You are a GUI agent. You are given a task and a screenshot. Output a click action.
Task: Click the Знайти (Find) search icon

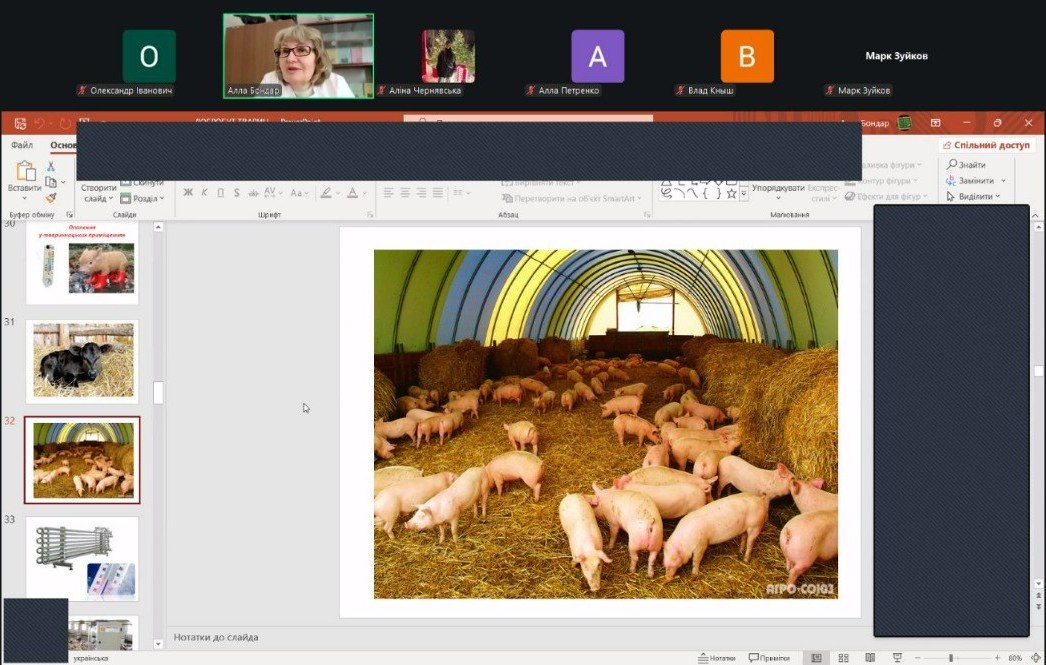966,165
